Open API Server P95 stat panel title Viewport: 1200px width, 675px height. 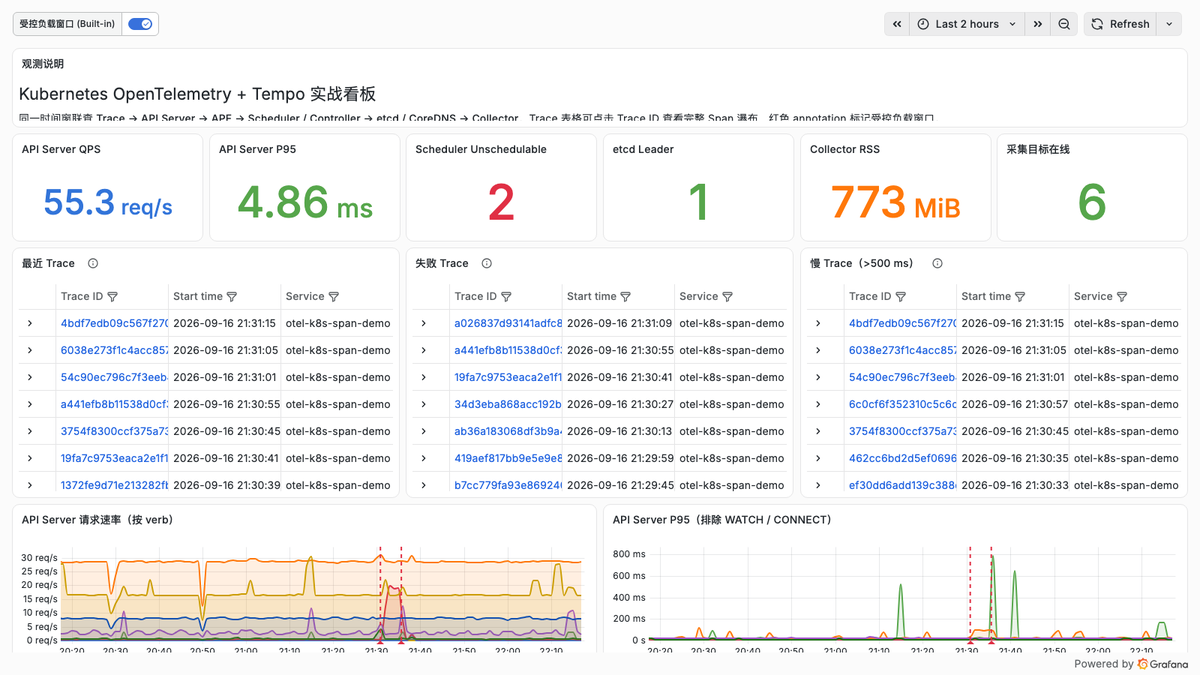pos(259,150)
